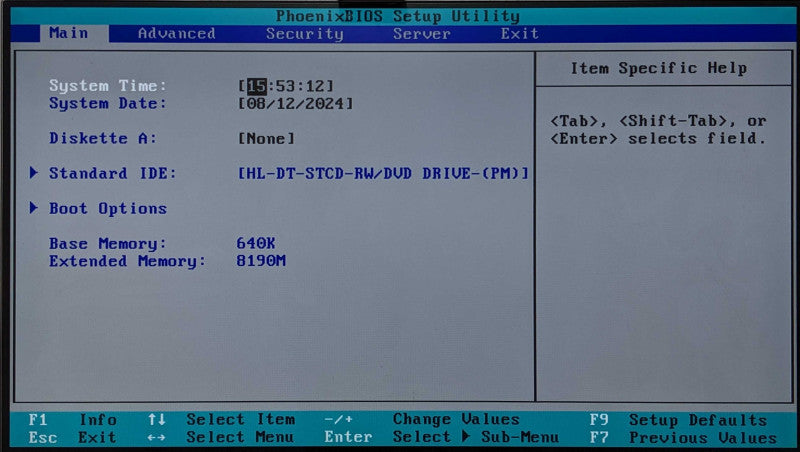
Task: Click the F1 Info hint
Action: [72, 420]
